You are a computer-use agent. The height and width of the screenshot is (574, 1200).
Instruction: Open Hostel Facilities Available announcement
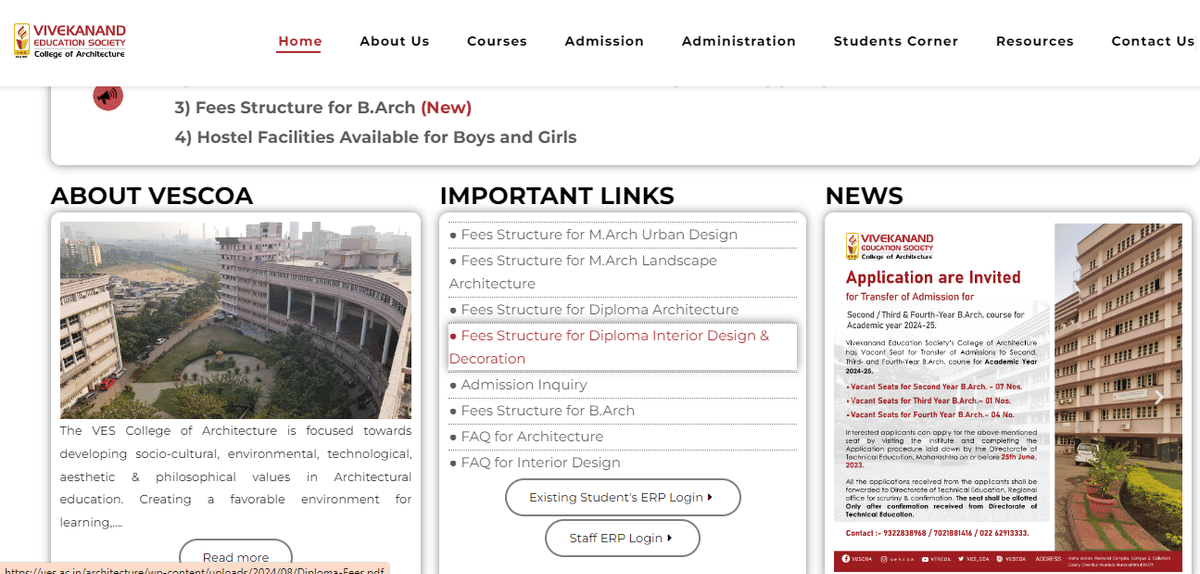(376, 137)
